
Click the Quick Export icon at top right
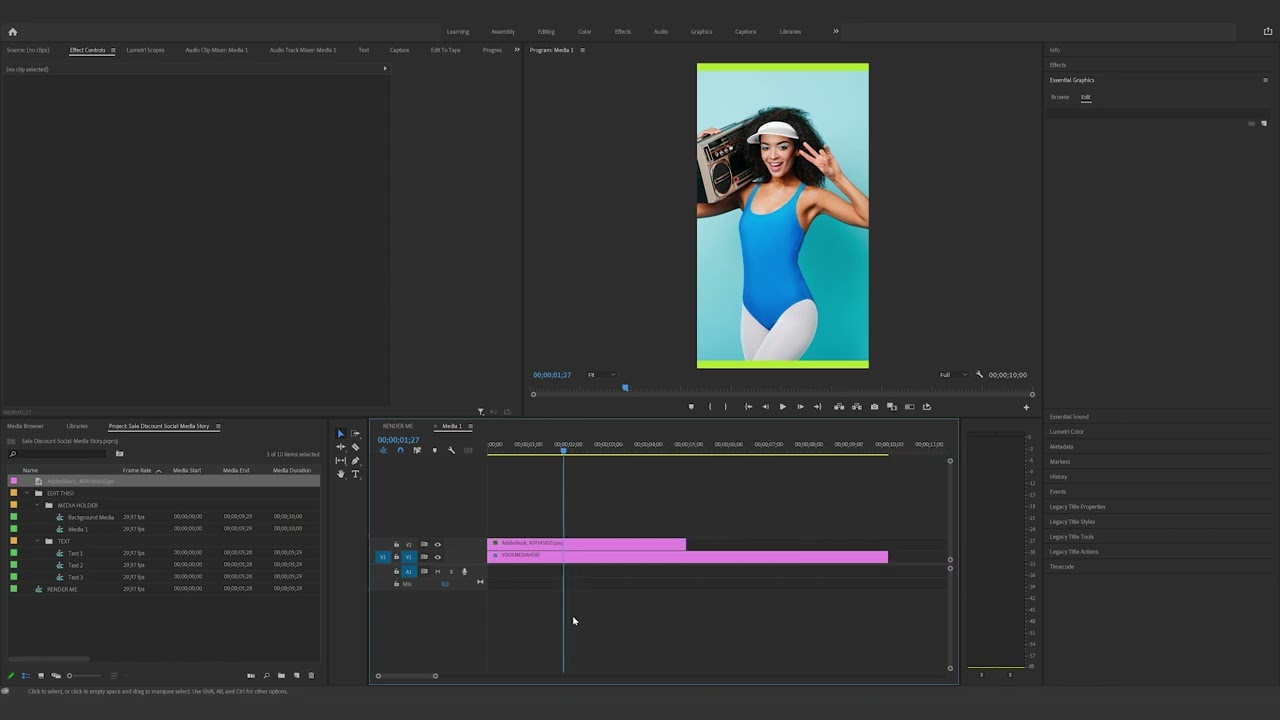coord(1268,31)
